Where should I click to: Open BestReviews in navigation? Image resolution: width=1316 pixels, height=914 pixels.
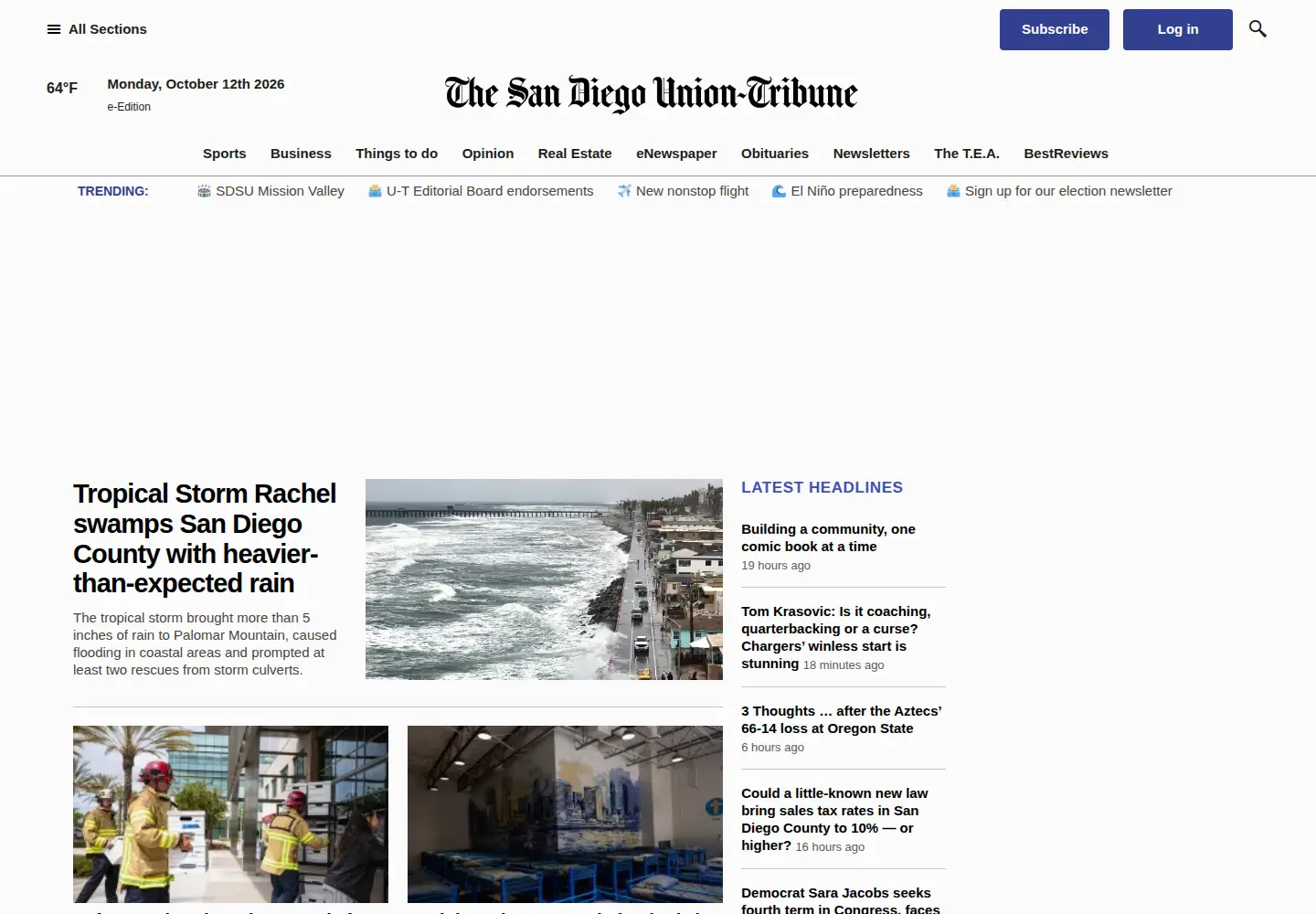coord(1067,154)
